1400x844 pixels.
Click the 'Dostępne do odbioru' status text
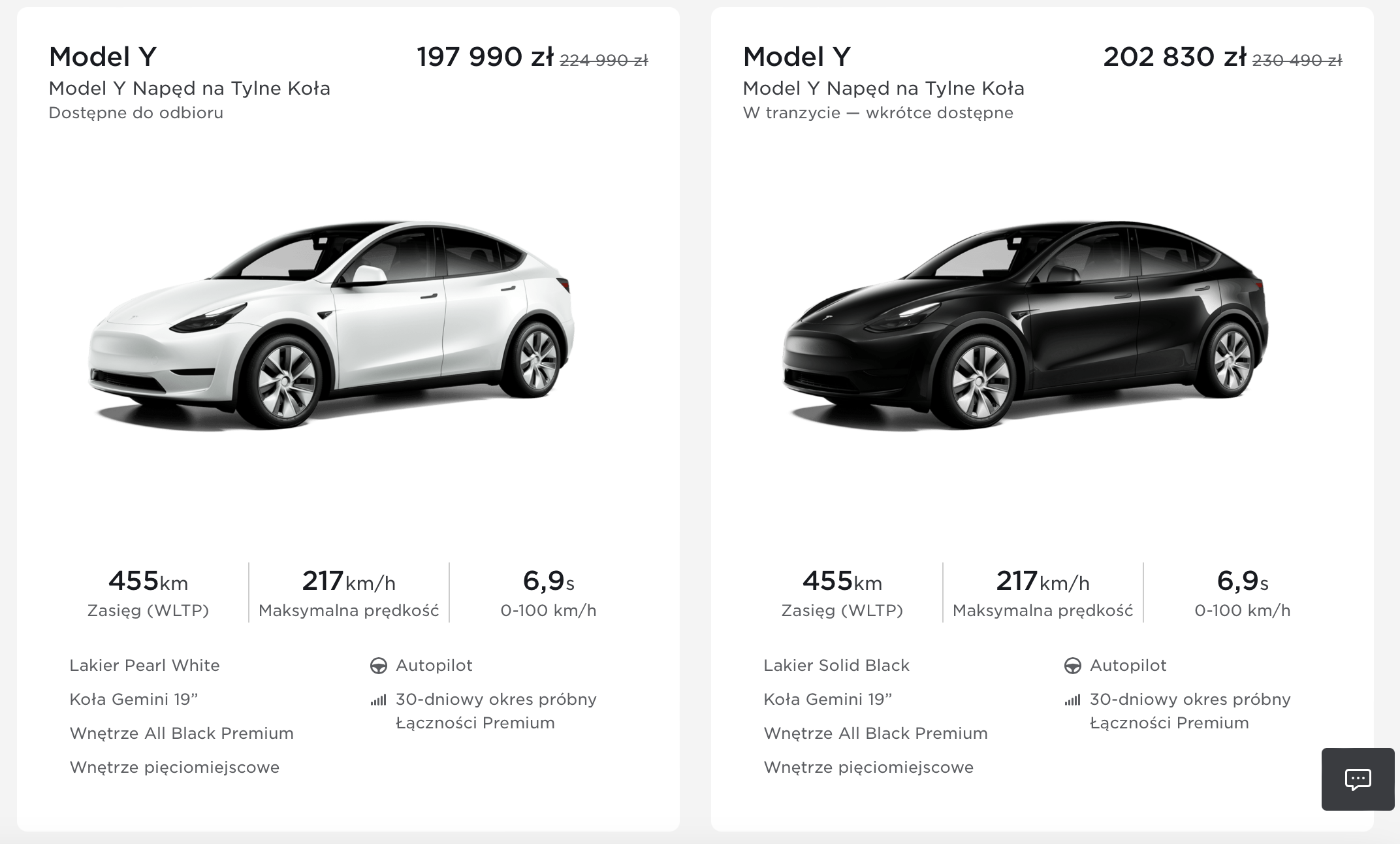click(136, 113)
